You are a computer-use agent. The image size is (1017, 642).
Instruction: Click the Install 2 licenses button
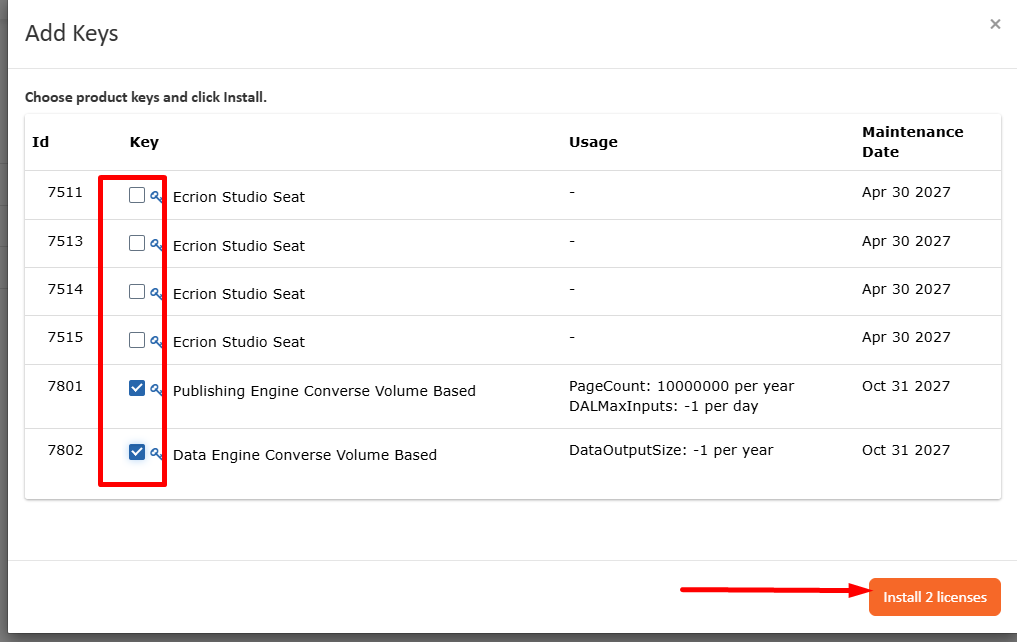935,597
